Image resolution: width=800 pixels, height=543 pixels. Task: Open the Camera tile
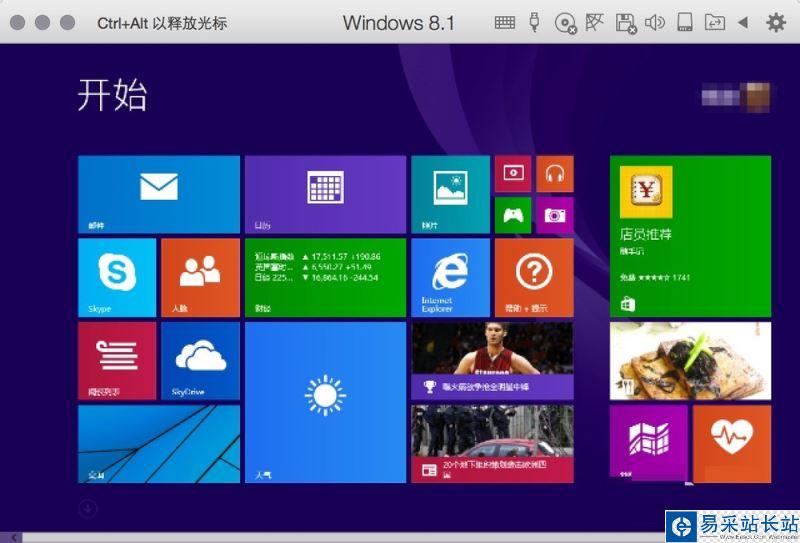555,215
